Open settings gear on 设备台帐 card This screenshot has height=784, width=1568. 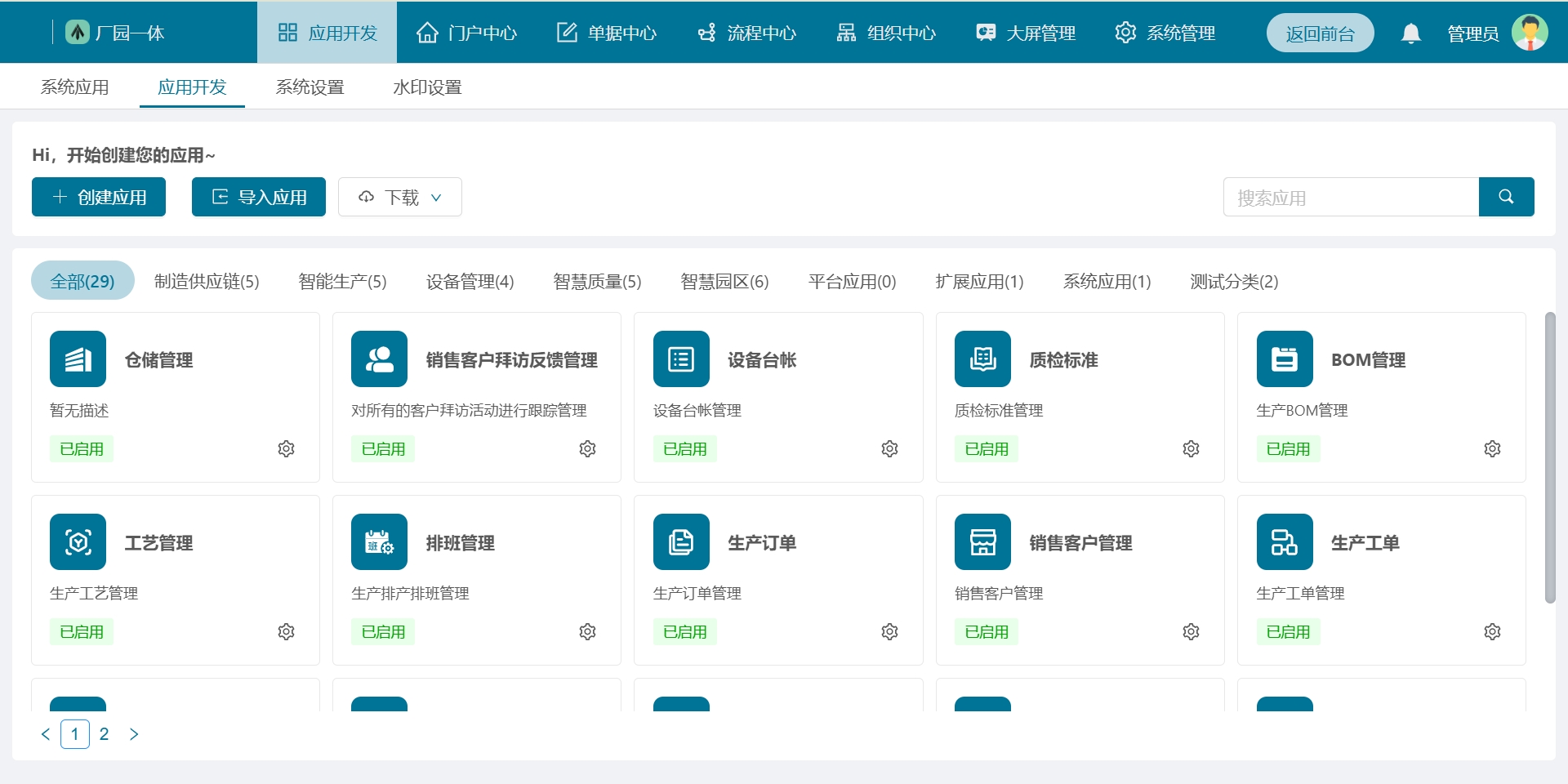coord(889,449)
